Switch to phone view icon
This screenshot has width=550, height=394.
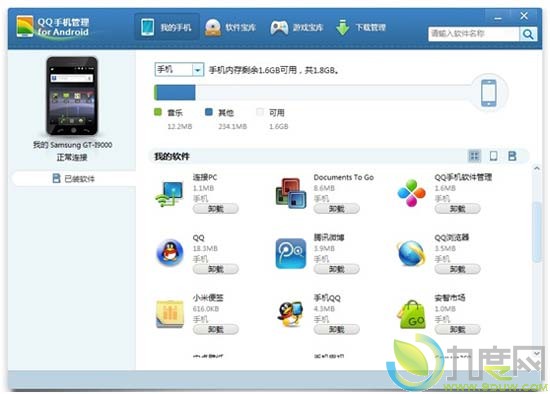pyautogui.click(x=493, y=156)
